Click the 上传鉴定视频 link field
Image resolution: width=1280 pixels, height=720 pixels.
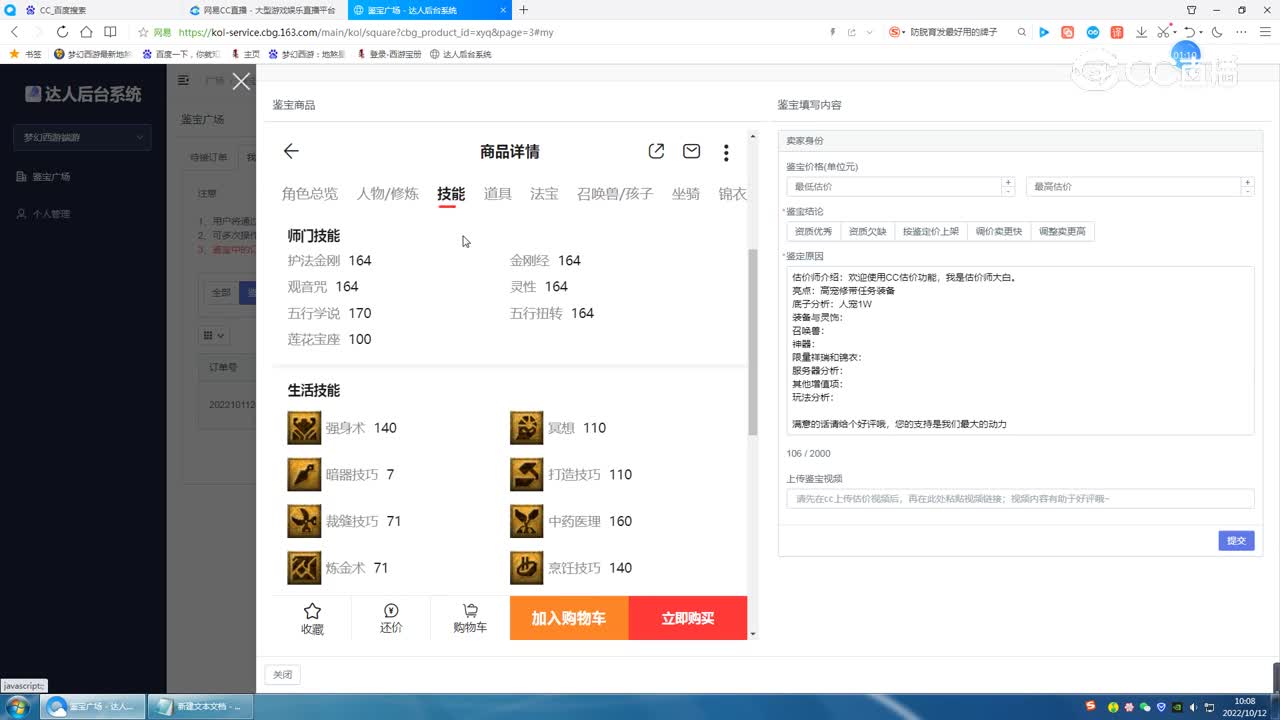[x=1020, y=499]
